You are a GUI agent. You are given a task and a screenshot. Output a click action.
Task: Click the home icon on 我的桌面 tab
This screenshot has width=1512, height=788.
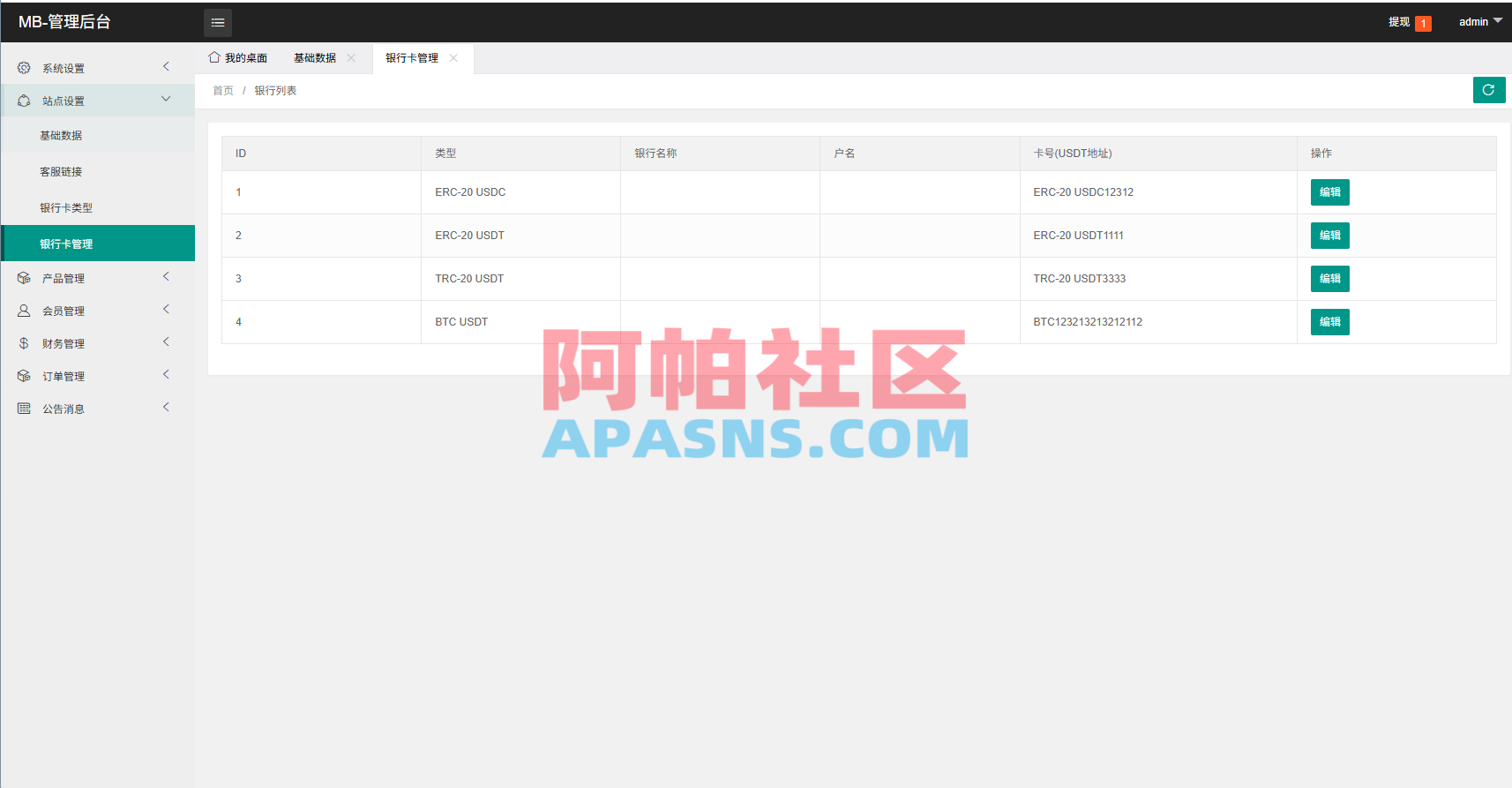213,57
